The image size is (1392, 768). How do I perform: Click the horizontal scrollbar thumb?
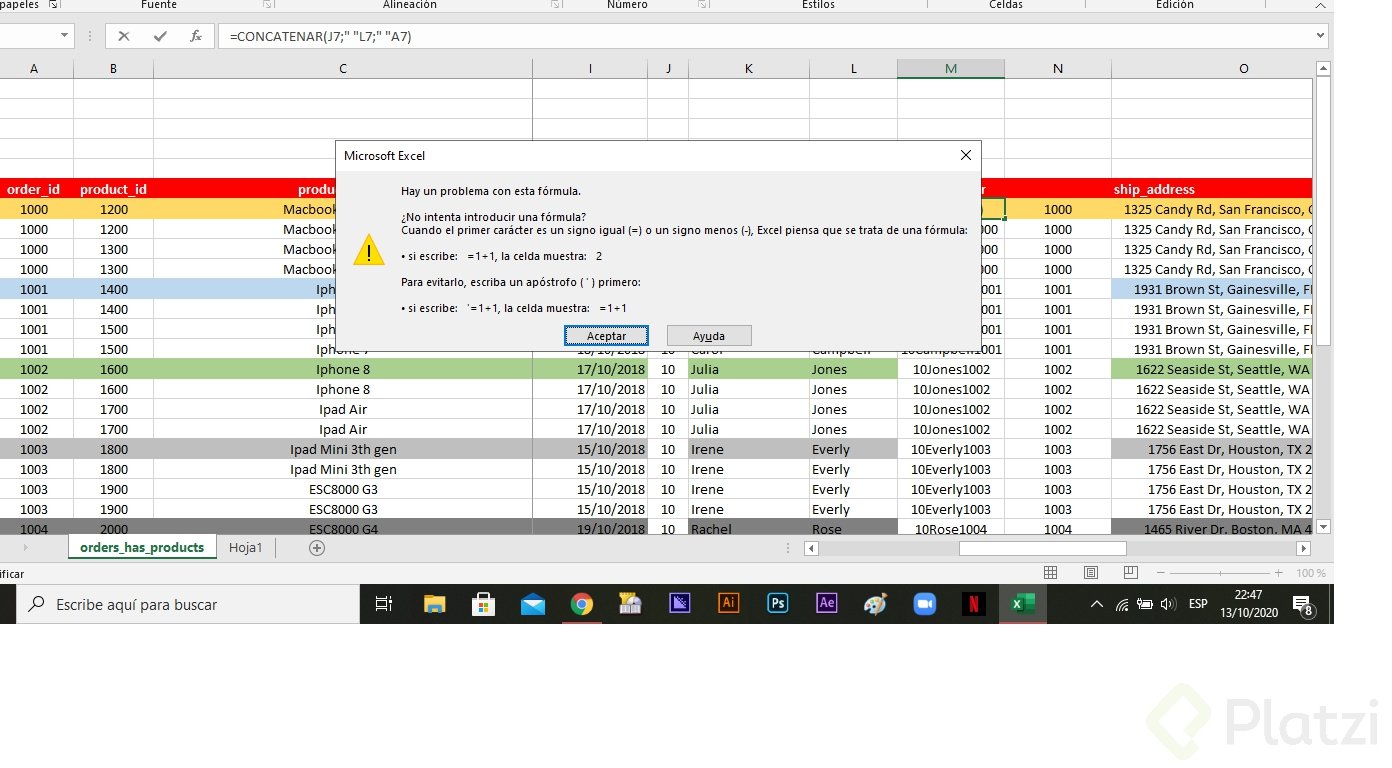pyautogui.click(x=1042, y=548)
